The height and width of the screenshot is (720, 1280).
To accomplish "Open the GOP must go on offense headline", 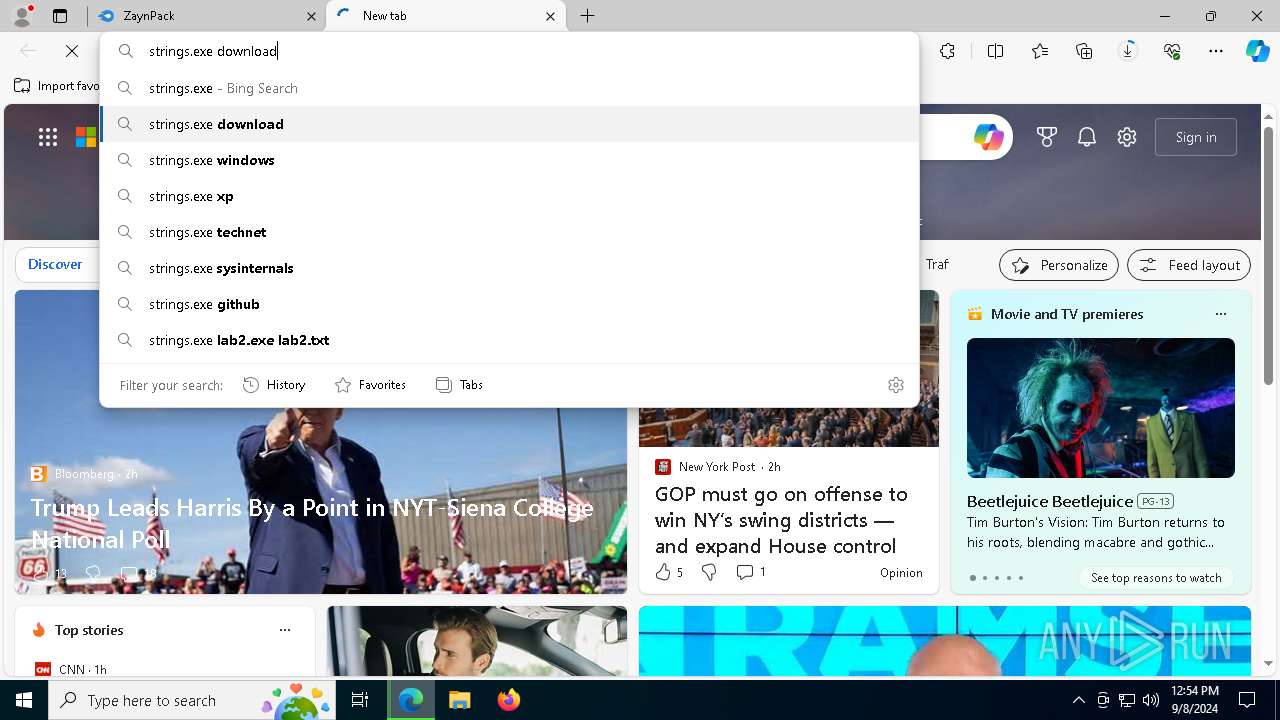I will (781, 520).
